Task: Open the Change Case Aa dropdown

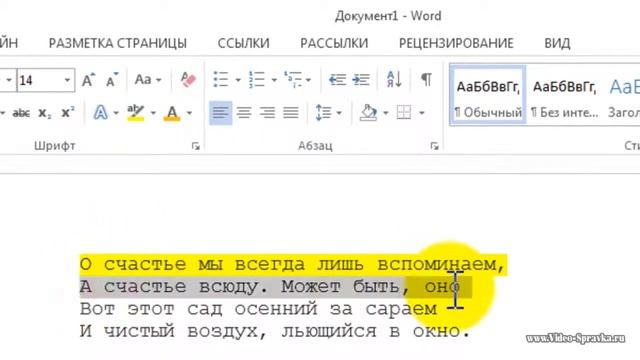Action: (x=148, y=80)
